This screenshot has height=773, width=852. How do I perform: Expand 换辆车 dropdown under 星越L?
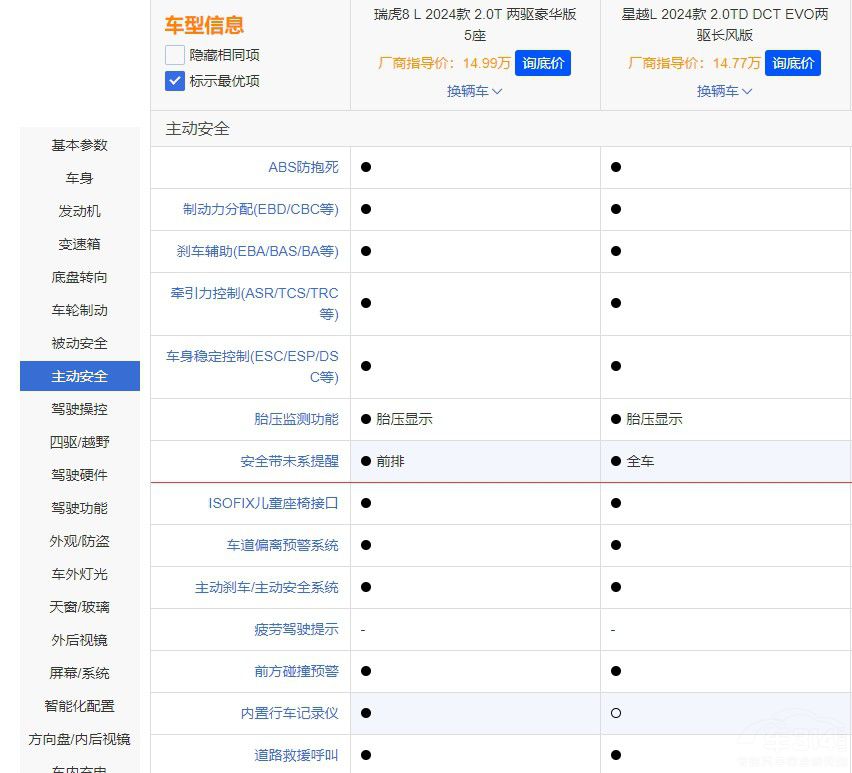point(724,91)
